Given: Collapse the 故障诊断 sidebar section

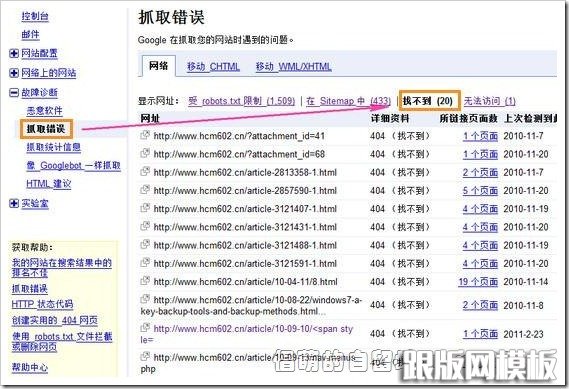Looking at the screenshot, I should coord(14,93).
